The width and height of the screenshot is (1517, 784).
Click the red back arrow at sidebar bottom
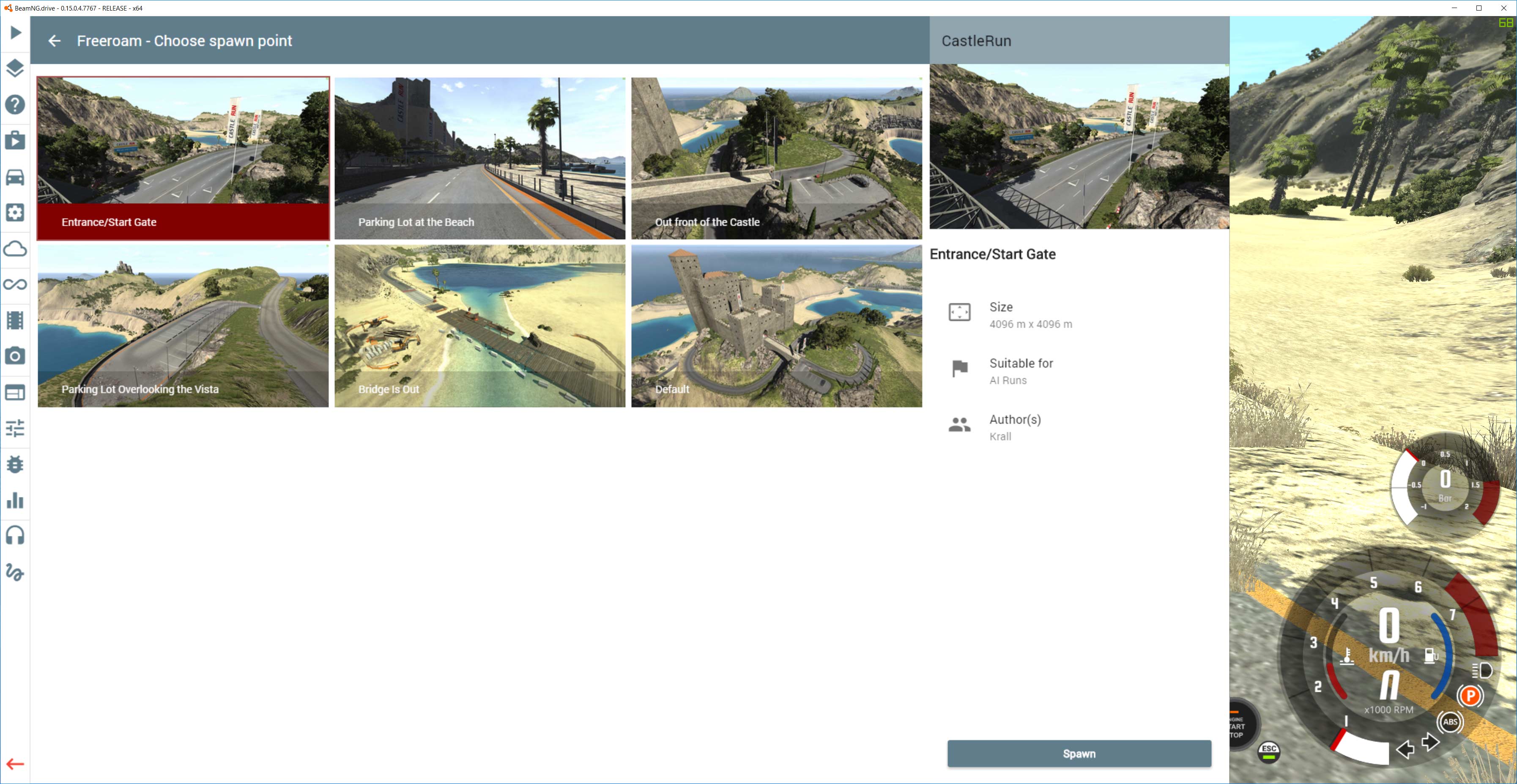(15, 764)
